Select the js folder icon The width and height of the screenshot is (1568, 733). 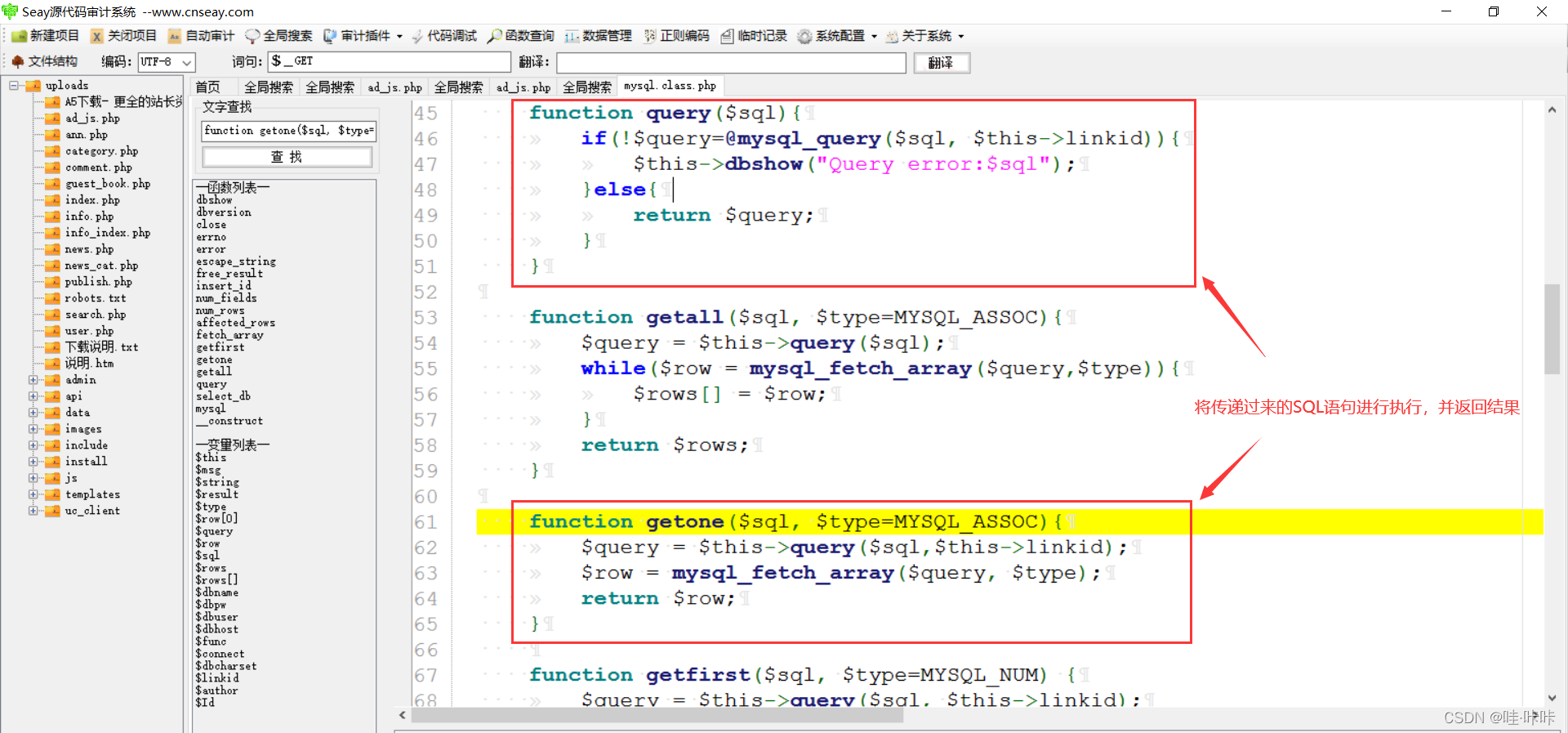[x=52, y=478]
